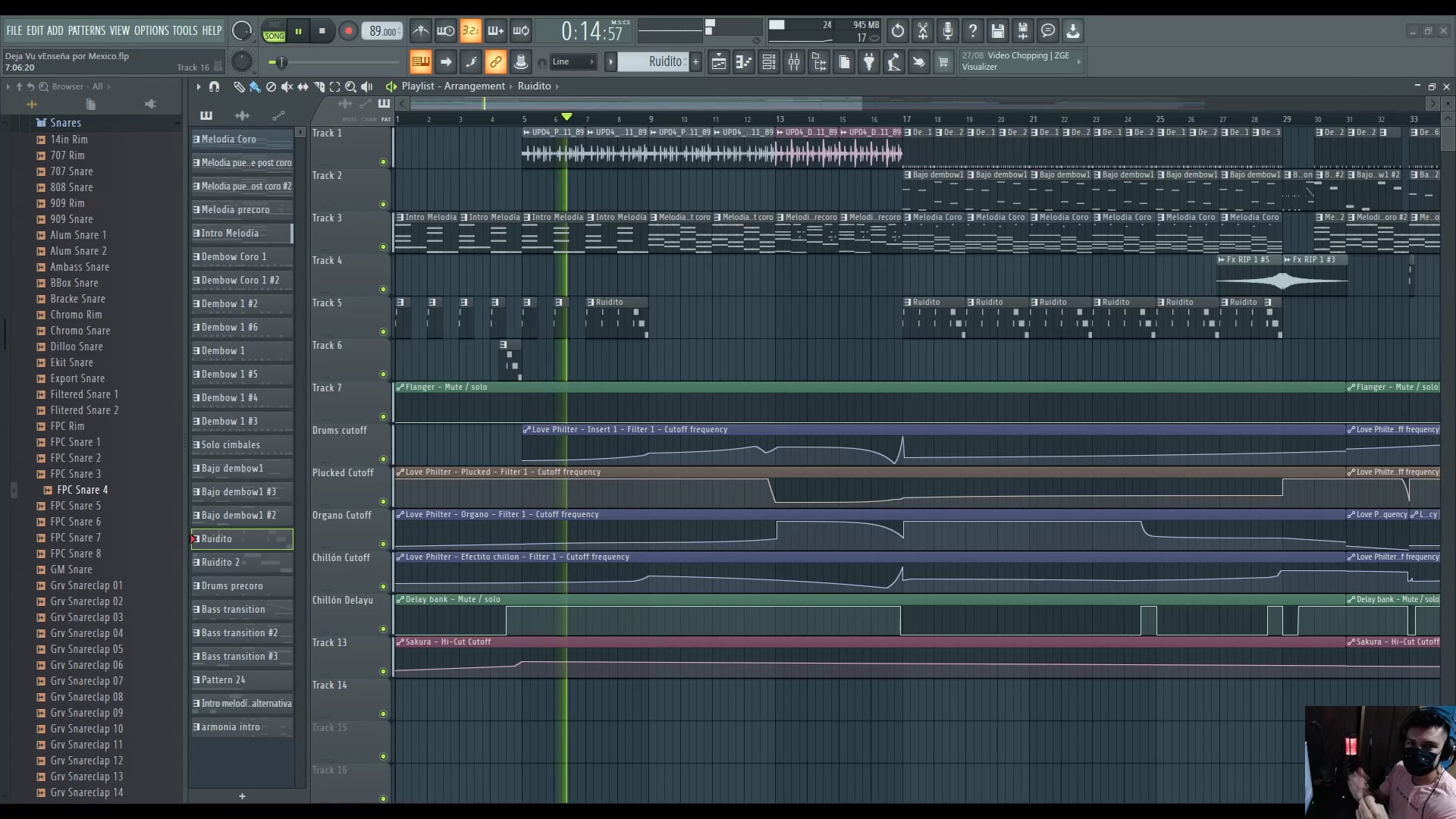The width and height of the screenshot is (1456, 819).
Task: Open the Plugin picker from the toolbar
Action: (x=869, y=61)
